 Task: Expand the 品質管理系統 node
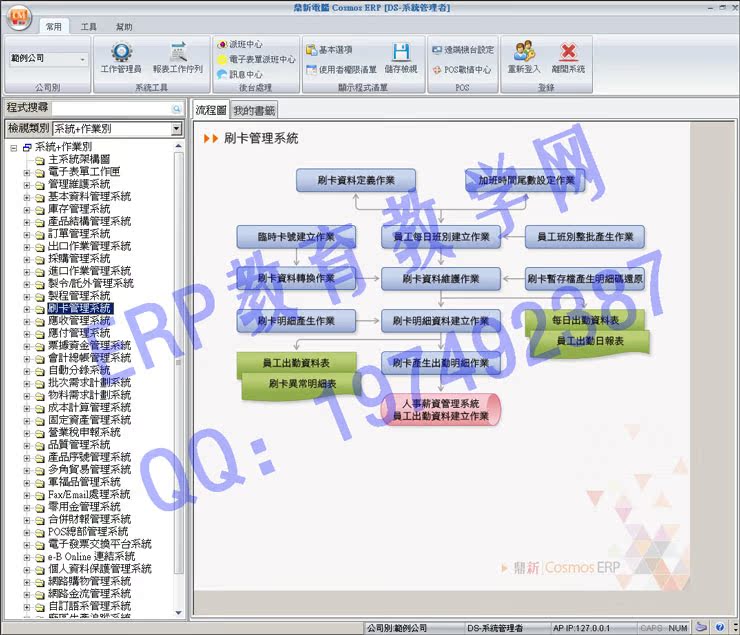(x=27, y=445)
